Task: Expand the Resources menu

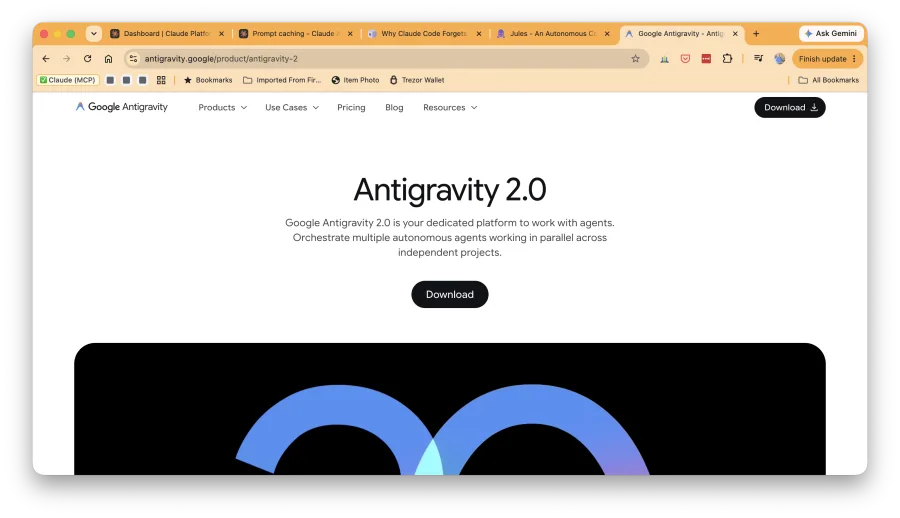Action: [450, 107]
